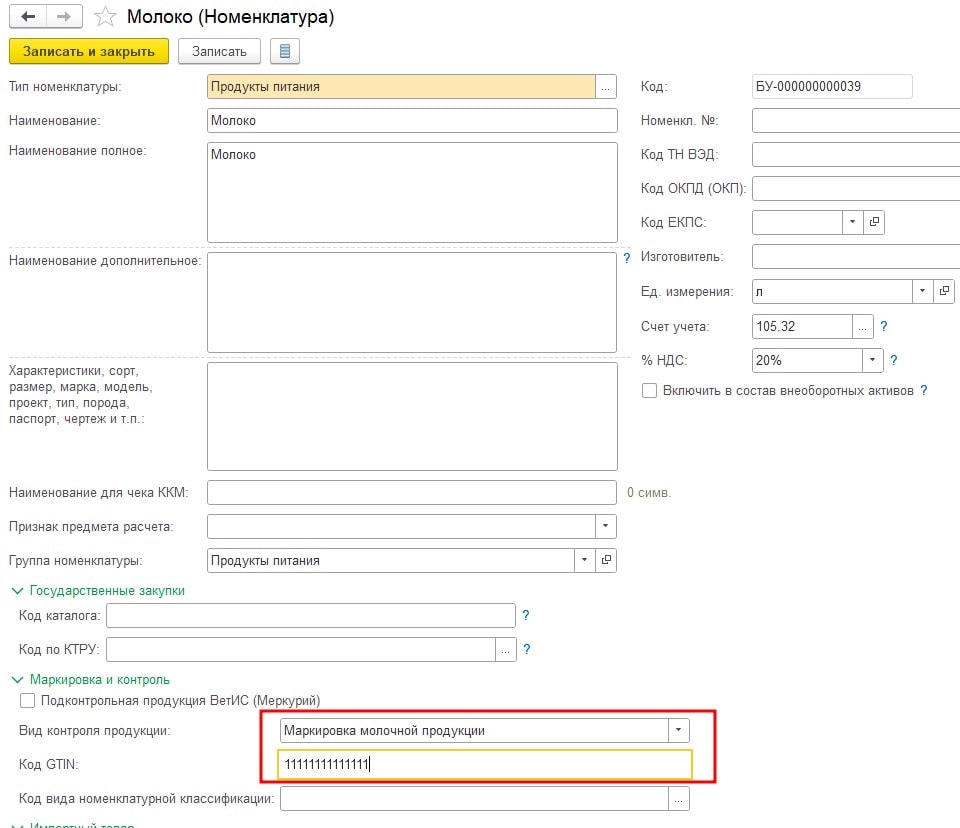Open the Вид контроля продукции dropdown
Viewport: 960px width, 828px height.
point(678,730)
